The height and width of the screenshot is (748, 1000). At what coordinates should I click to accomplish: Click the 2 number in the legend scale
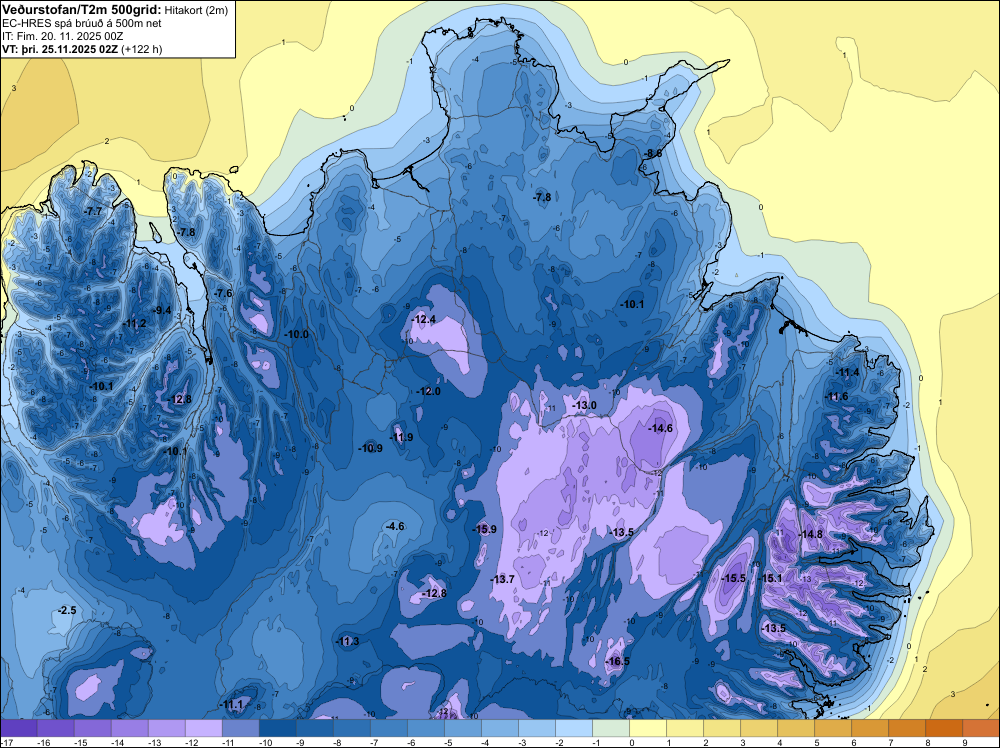click(706, 742)
